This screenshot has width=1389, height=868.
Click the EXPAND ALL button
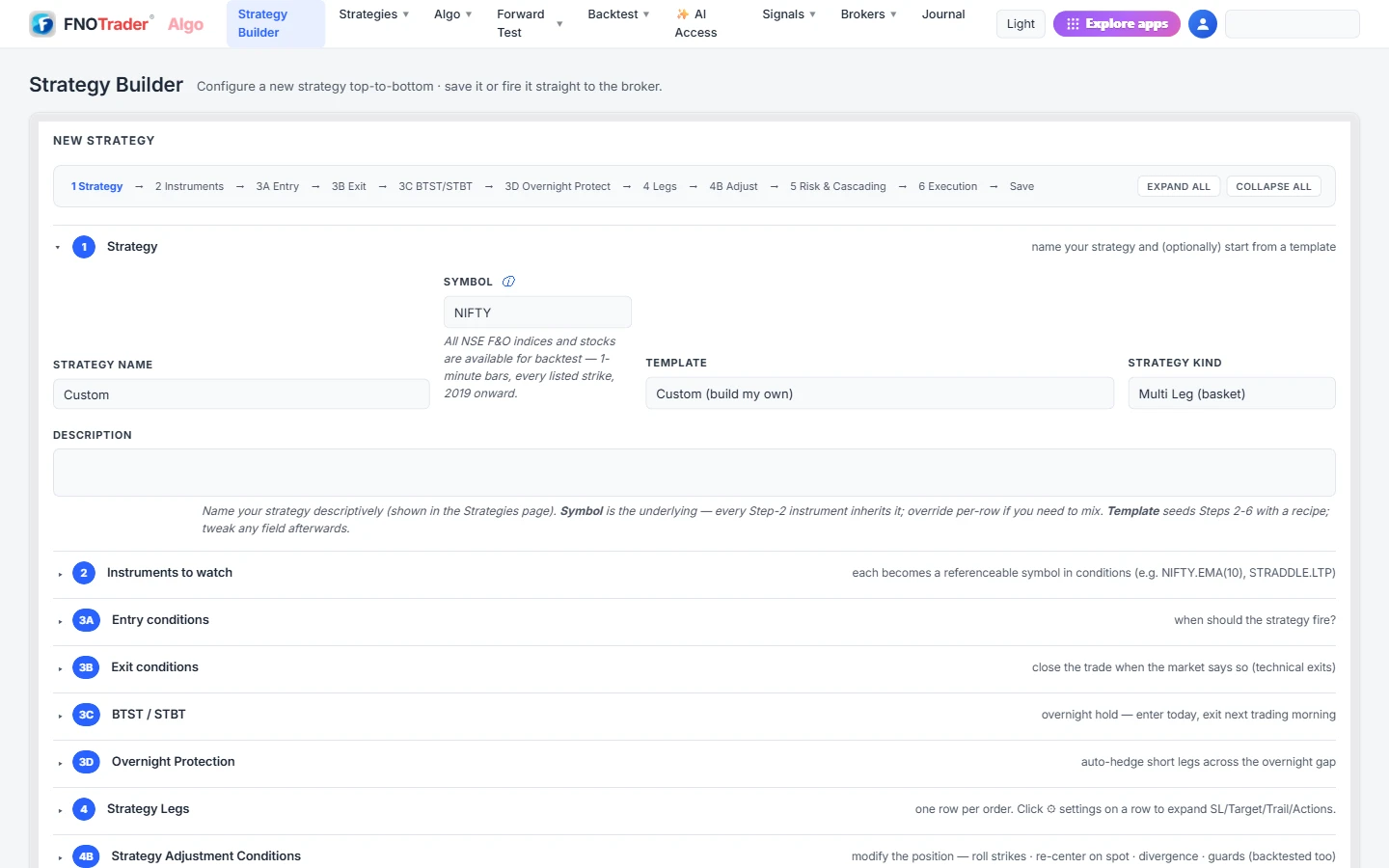pyautogui.click(x=1179, y=186)
